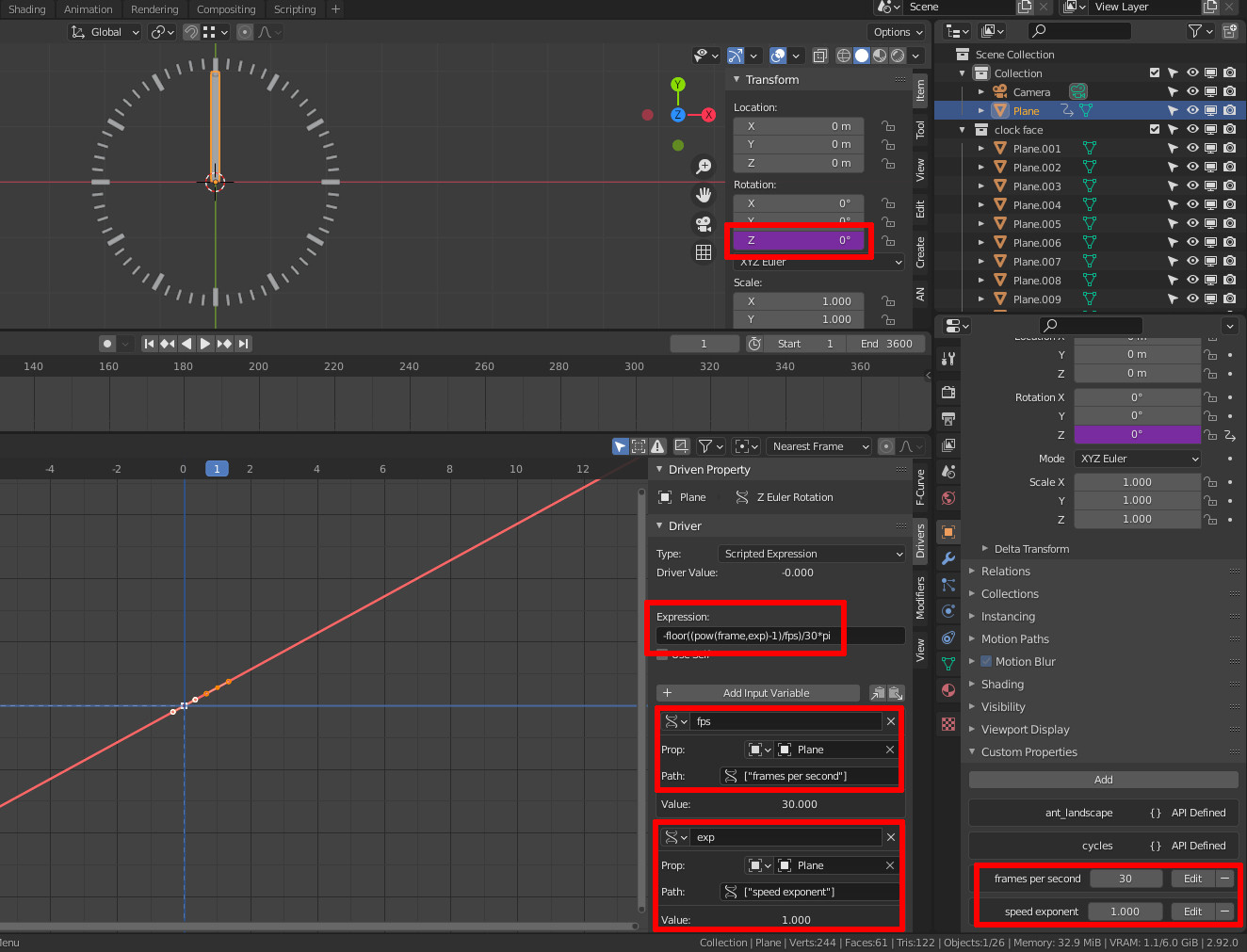Viewport: 1247px width, 952px height.
Task: Switch to Scripting workspace tab
Action: (x=295, y=9)
